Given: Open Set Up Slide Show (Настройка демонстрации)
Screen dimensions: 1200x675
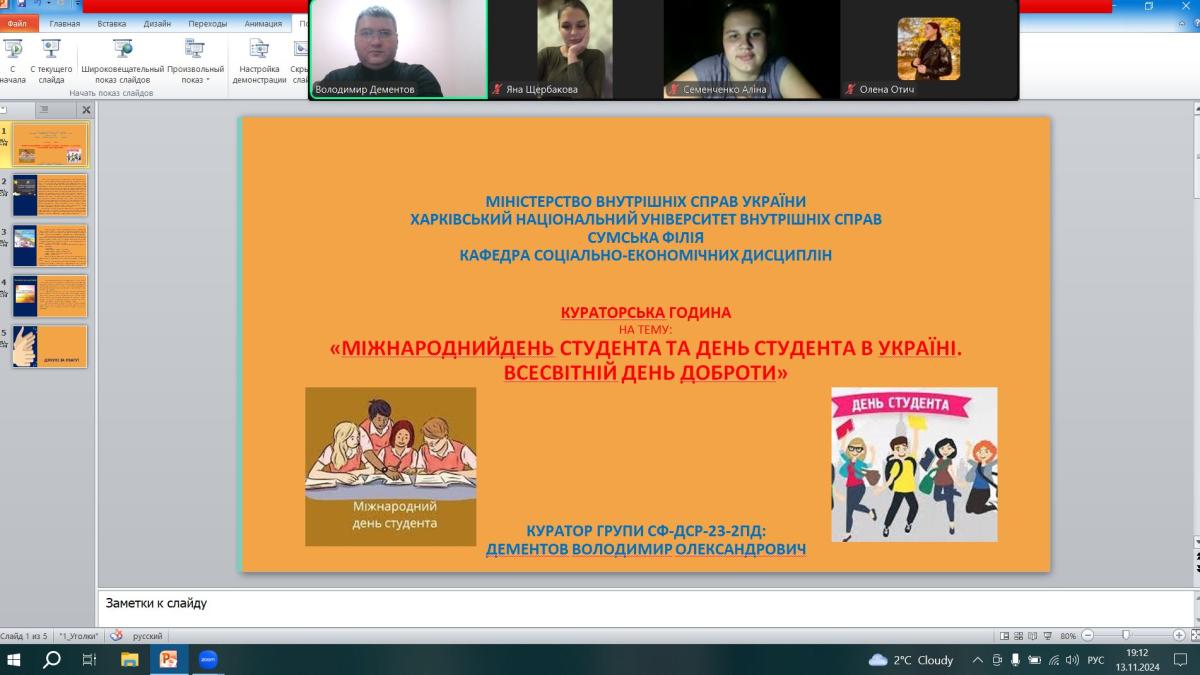Looking at the screenshot, I should (259, 61).
